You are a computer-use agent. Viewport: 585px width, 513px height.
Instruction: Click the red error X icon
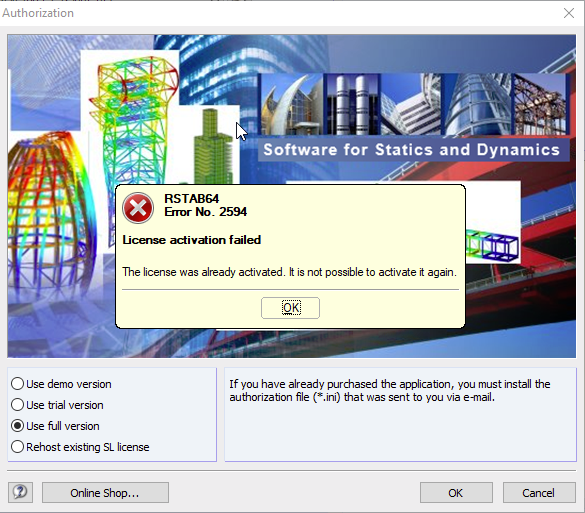138,208
